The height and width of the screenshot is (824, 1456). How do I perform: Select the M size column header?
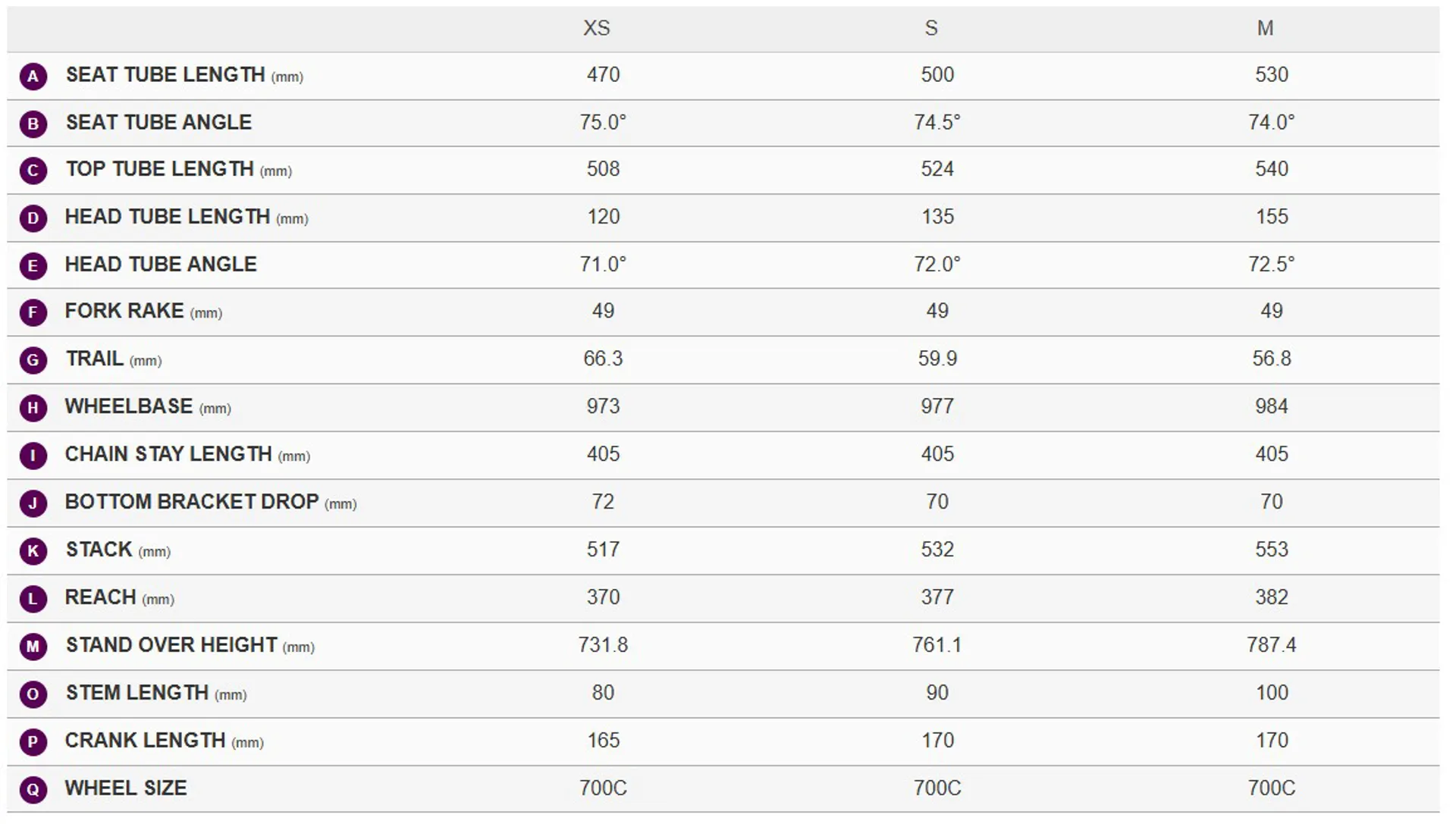pos(1265,28)
